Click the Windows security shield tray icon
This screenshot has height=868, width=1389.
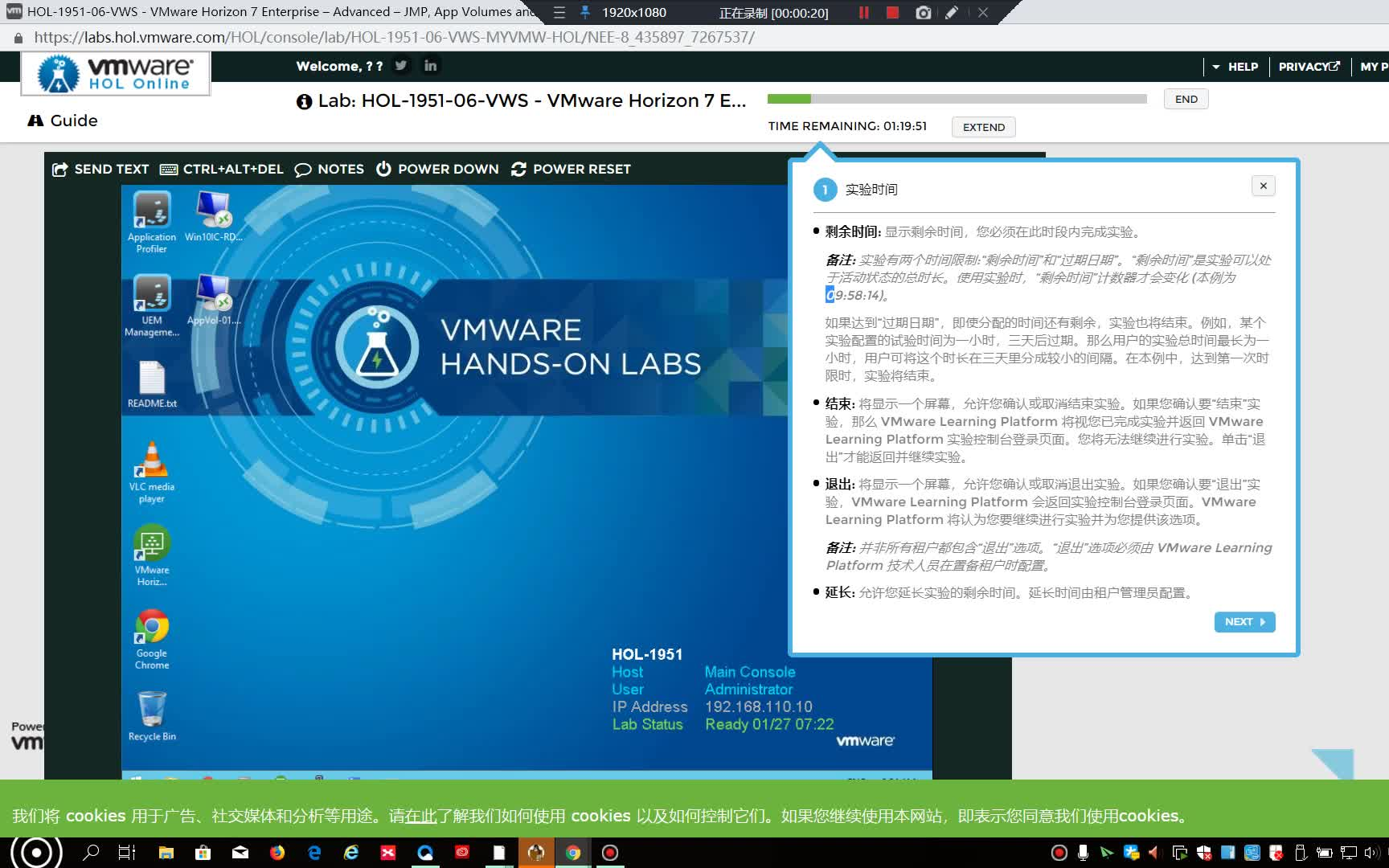(1203, 853)
